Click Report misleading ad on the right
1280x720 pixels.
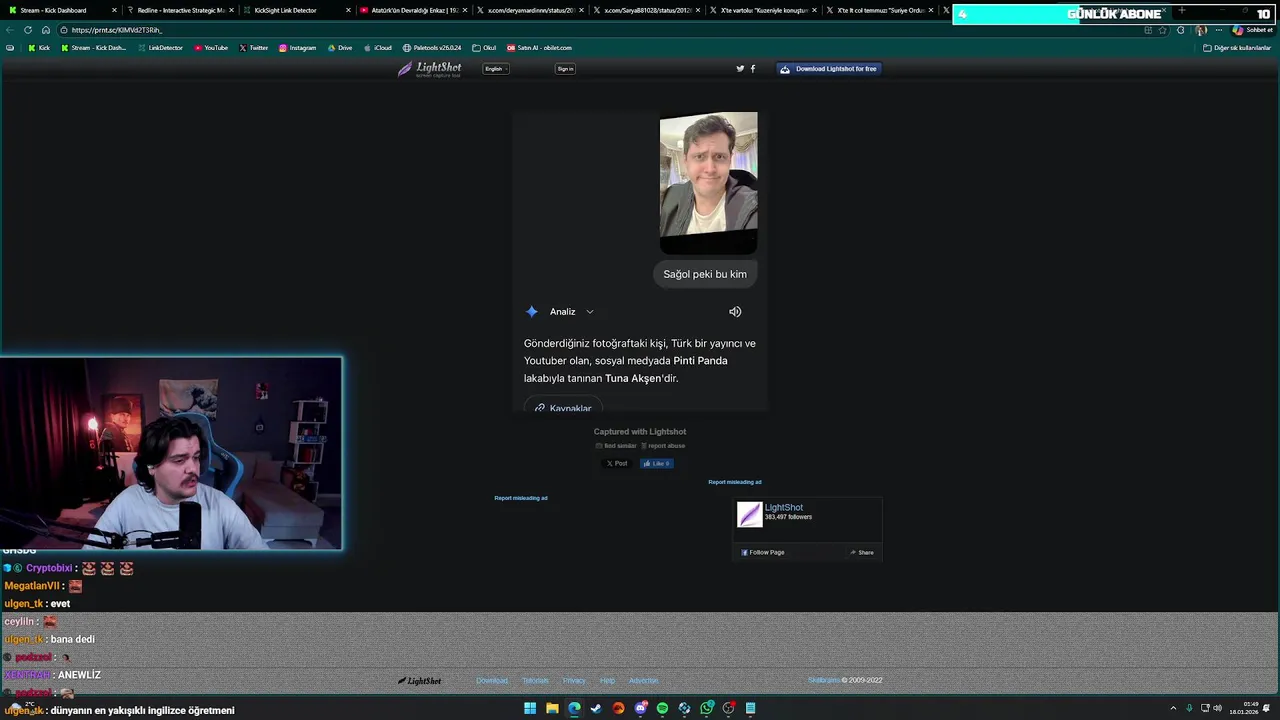pyautogui.click(x=735, y=482)
